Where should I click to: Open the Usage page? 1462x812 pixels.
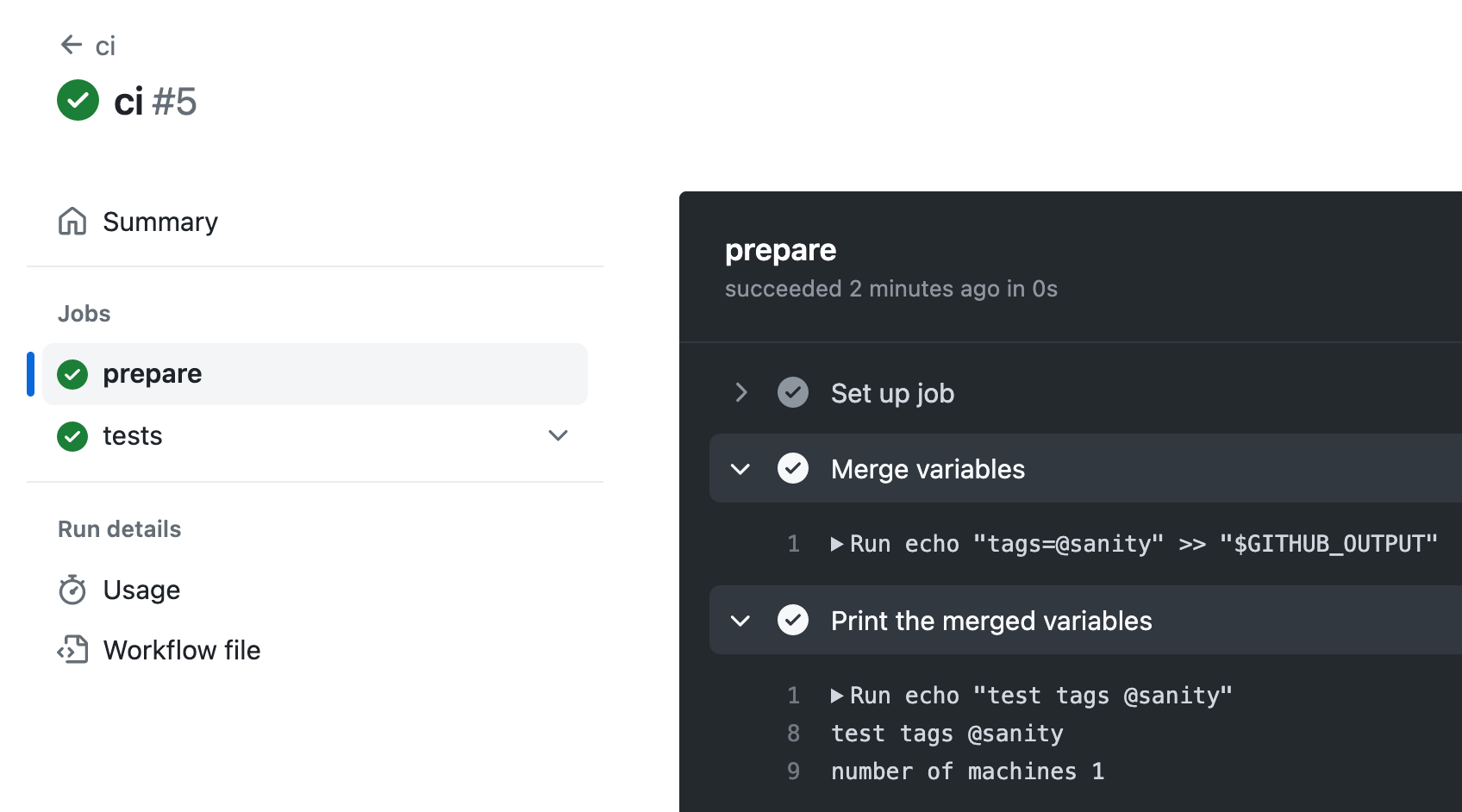point(141,590)
